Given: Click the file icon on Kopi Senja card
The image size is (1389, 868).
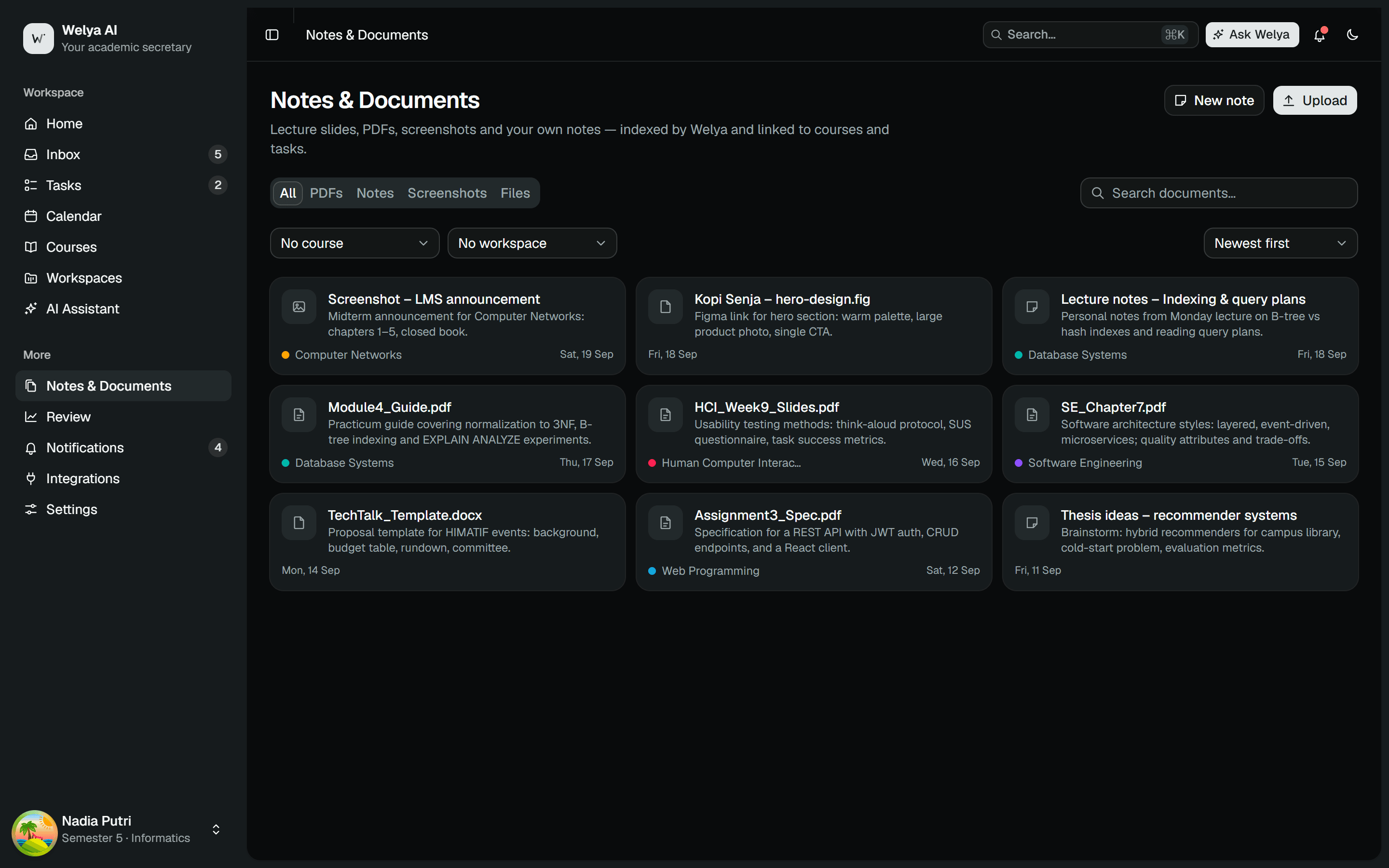Looking at the screenshot, I should tap(665, 307).
